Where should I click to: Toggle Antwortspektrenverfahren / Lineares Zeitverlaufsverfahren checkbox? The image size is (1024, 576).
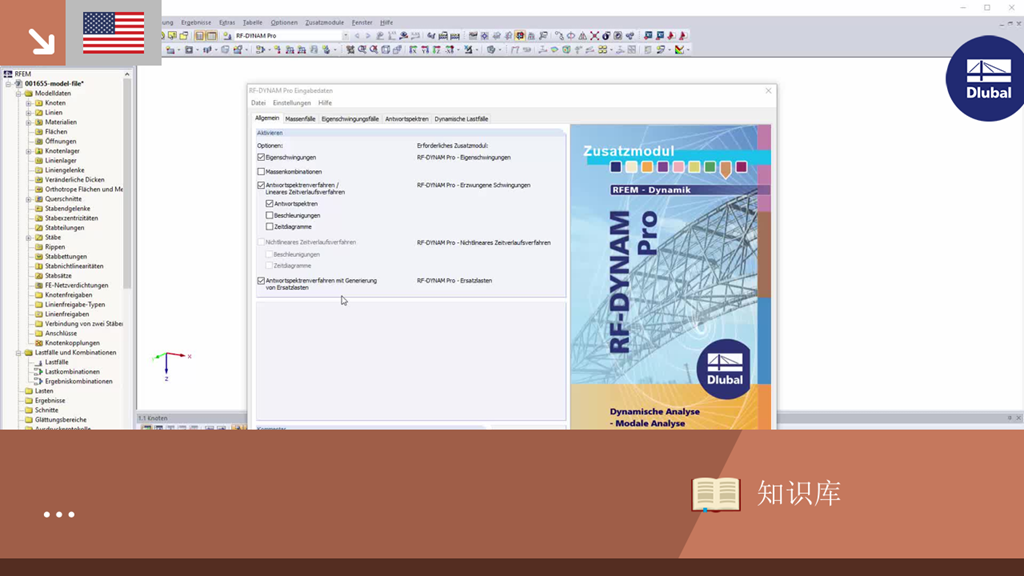261,185
